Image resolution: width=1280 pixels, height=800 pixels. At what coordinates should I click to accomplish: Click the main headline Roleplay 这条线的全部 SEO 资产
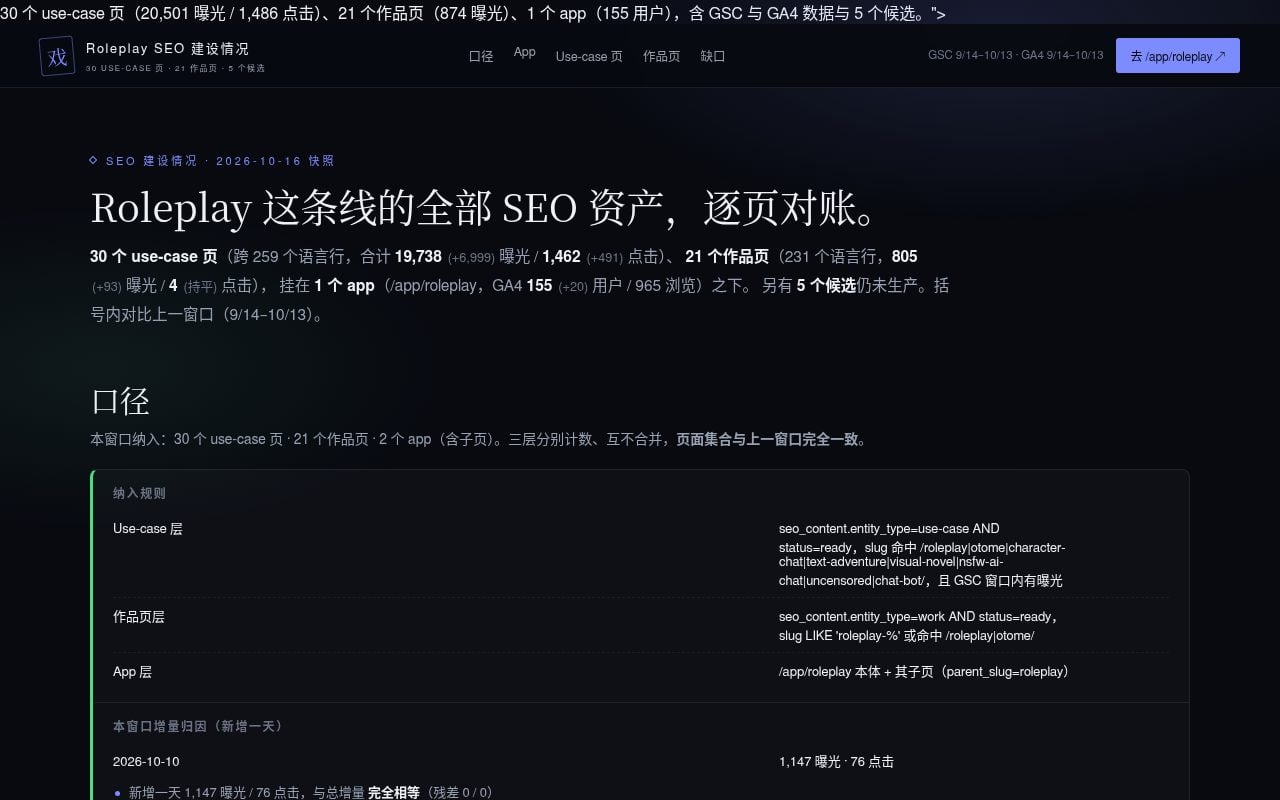(485, 207)
